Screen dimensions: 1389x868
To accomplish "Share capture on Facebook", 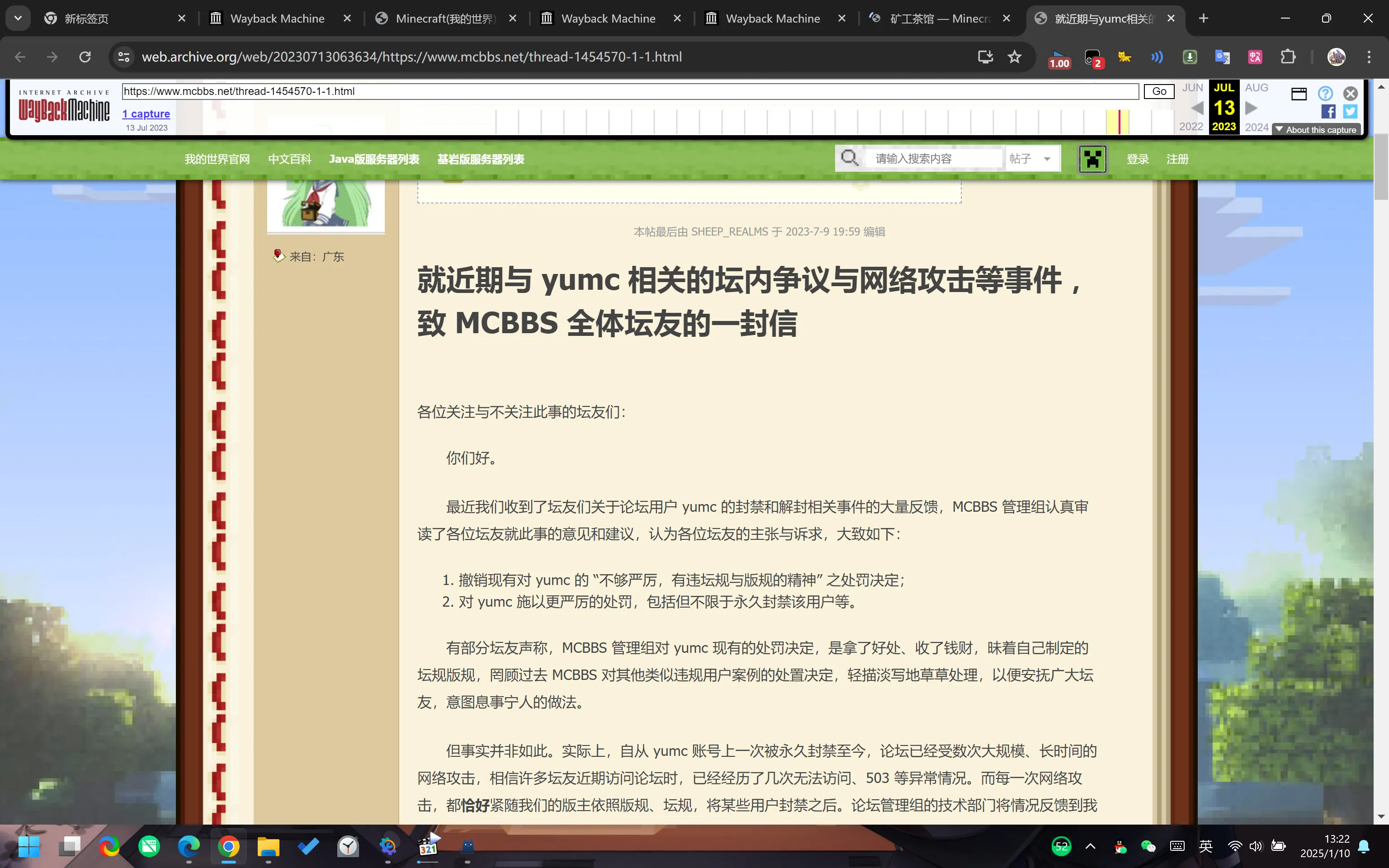I will pyautogui.click(x=1328, y=111).
